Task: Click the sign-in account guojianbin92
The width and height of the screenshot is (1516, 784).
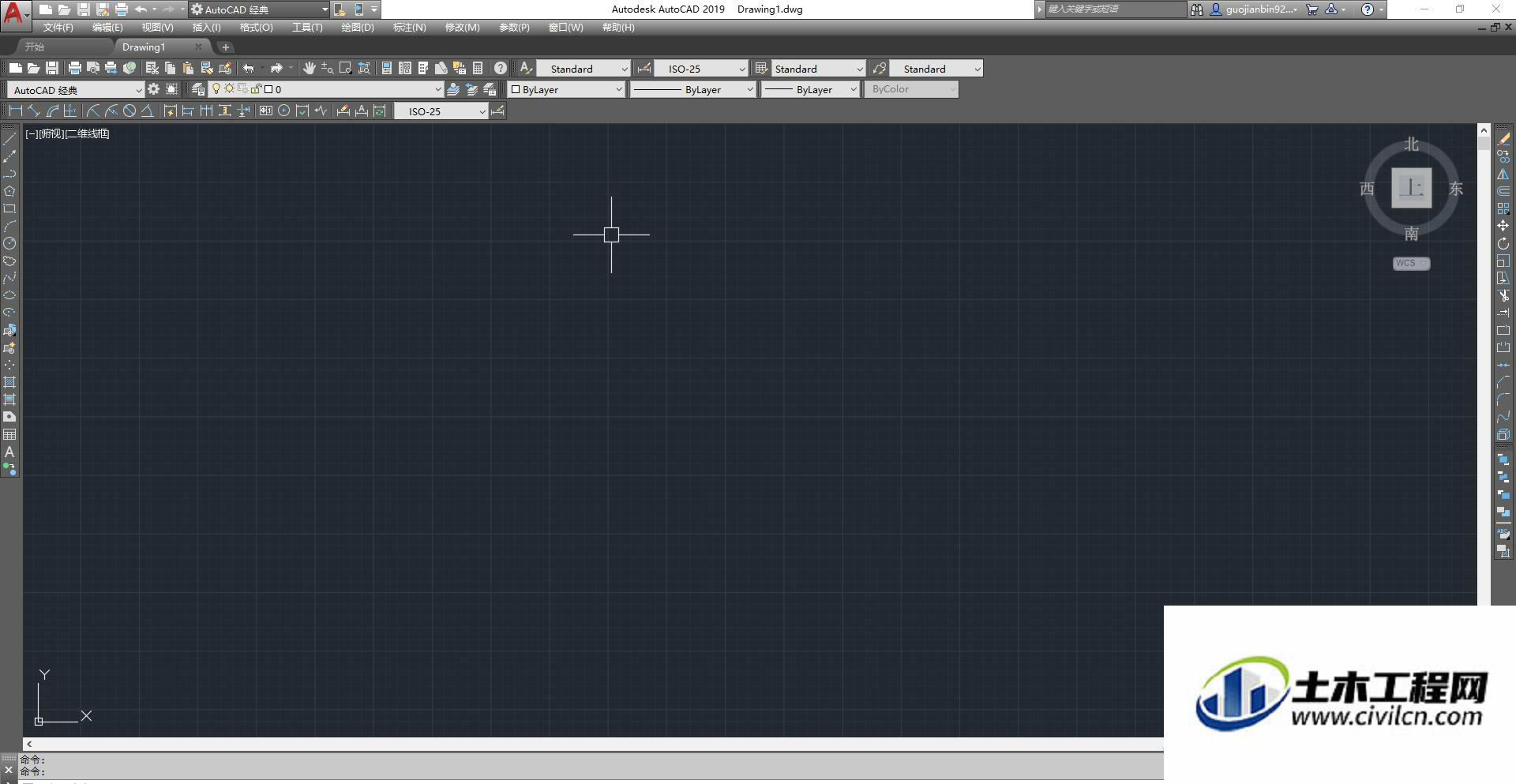Action: 1254,9
